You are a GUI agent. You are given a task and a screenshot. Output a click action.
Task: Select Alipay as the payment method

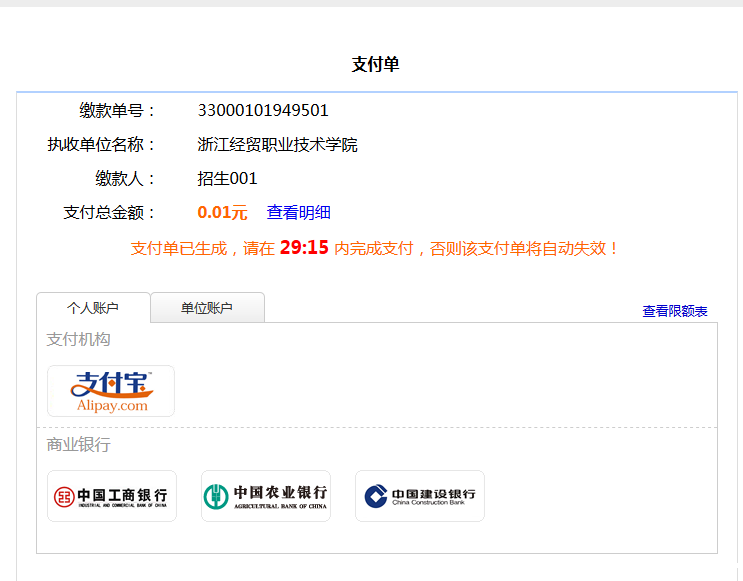coord(111,391)
